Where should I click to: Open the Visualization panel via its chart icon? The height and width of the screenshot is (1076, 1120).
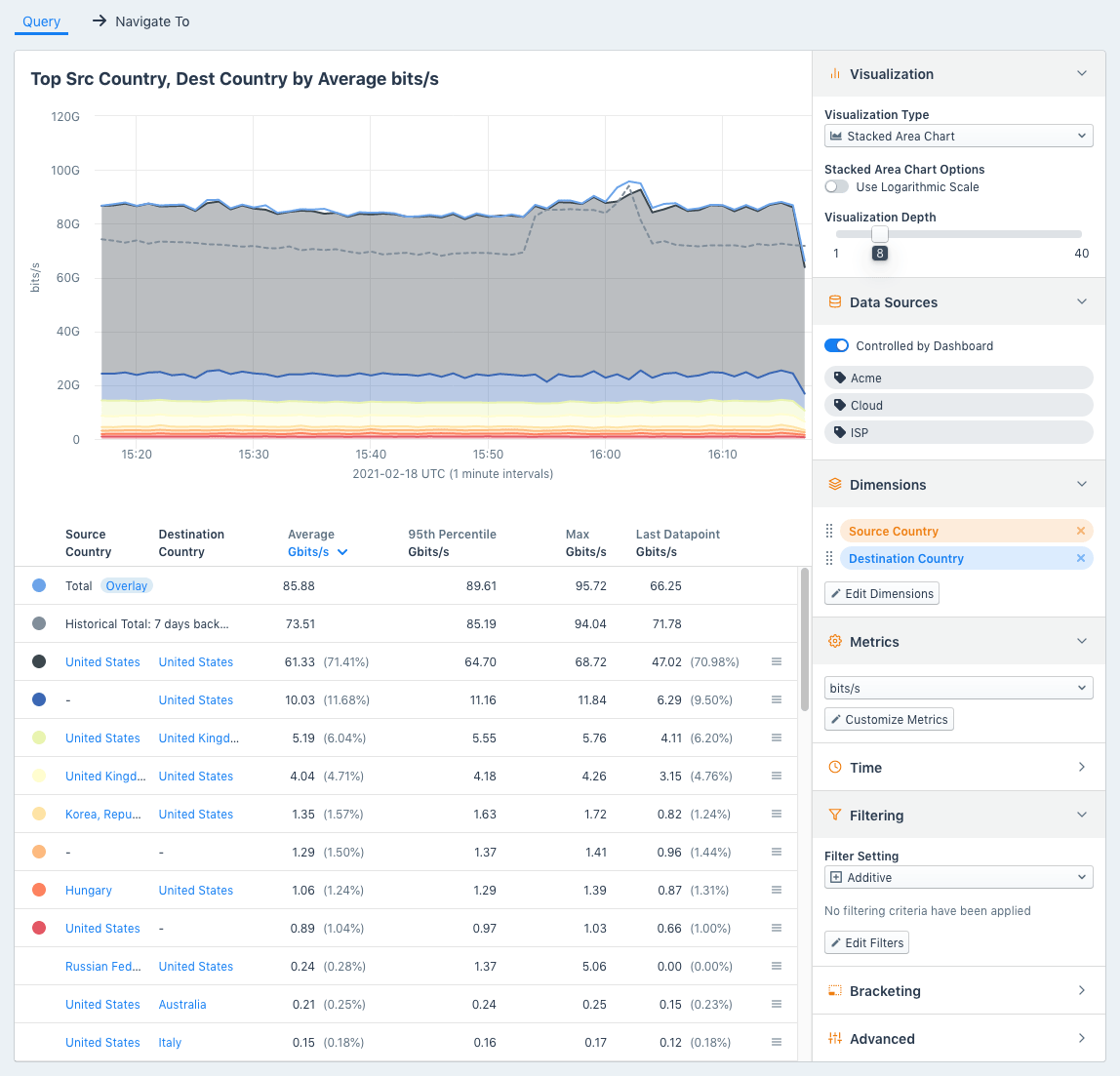pyautogui.click(x=834, y=73)
